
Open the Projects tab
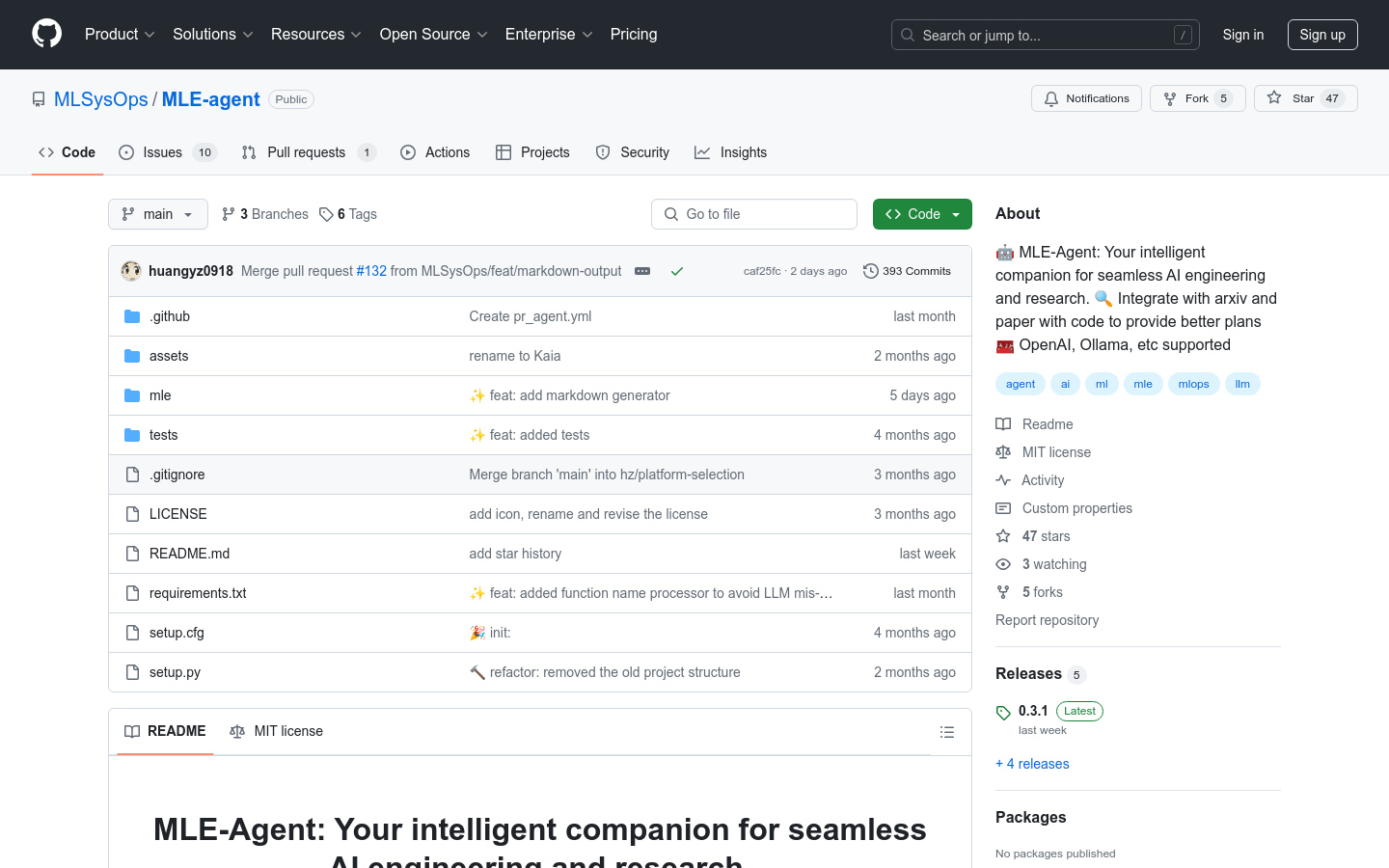pos(532,152)
